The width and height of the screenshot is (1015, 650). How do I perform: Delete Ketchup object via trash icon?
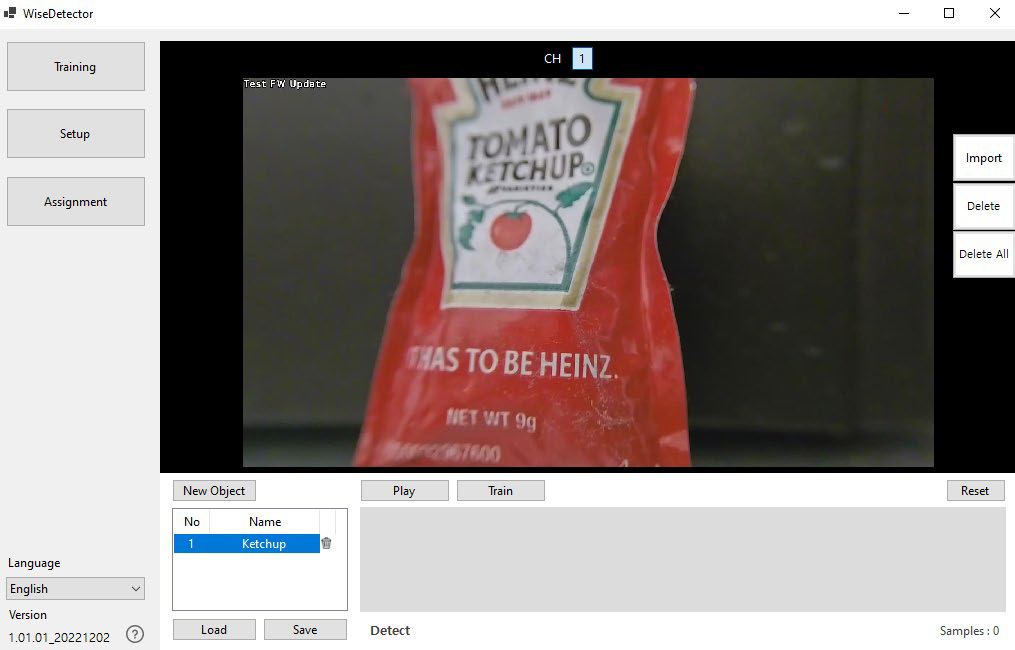[x=326, y=543]
